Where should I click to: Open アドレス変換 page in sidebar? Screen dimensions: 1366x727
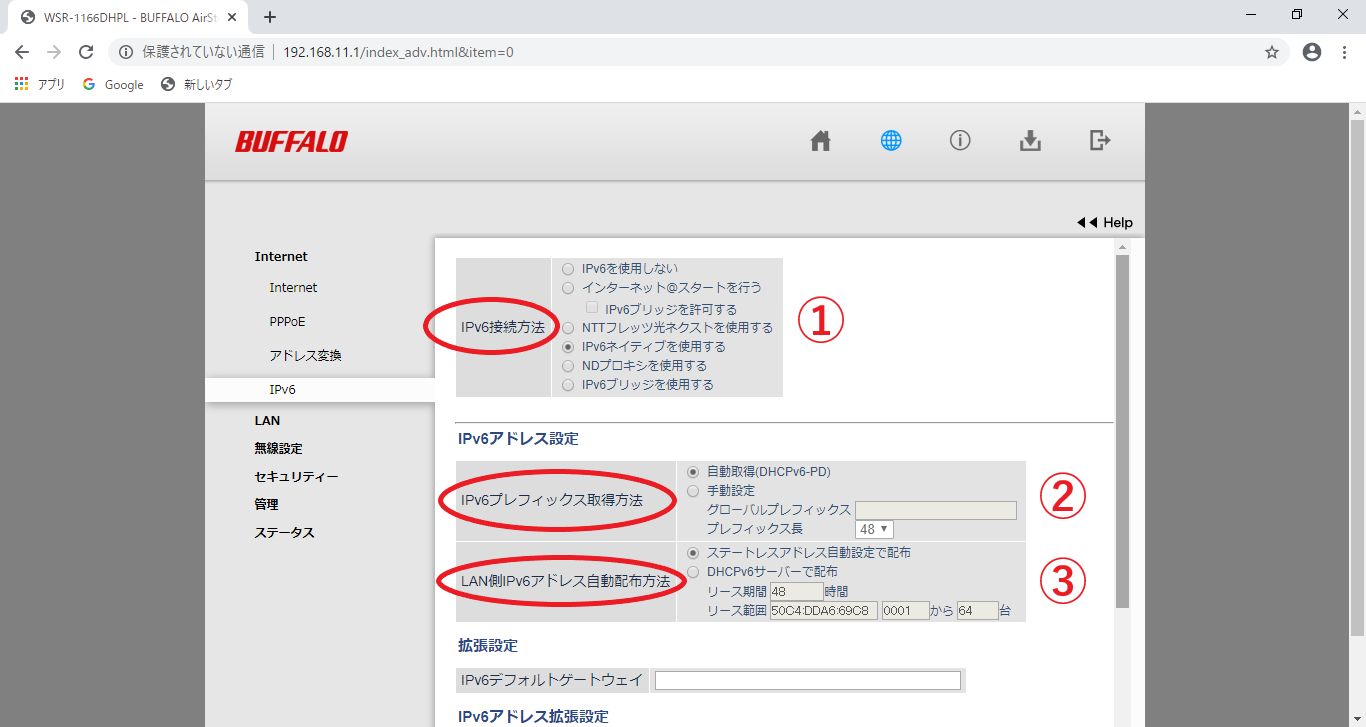[305, 356]
